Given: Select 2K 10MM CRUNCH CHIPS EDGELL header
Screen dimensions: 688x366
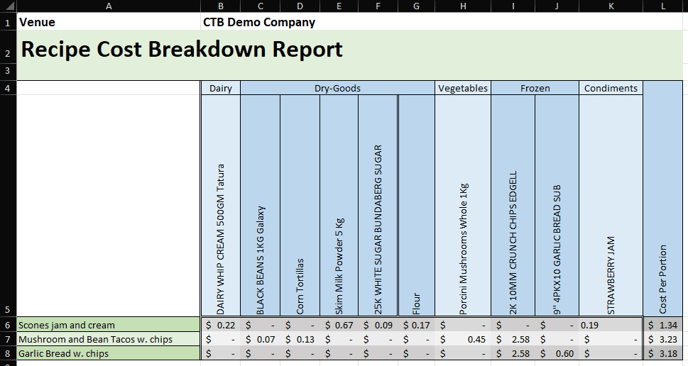Looking at the screenshot, I should coord(513,205).
